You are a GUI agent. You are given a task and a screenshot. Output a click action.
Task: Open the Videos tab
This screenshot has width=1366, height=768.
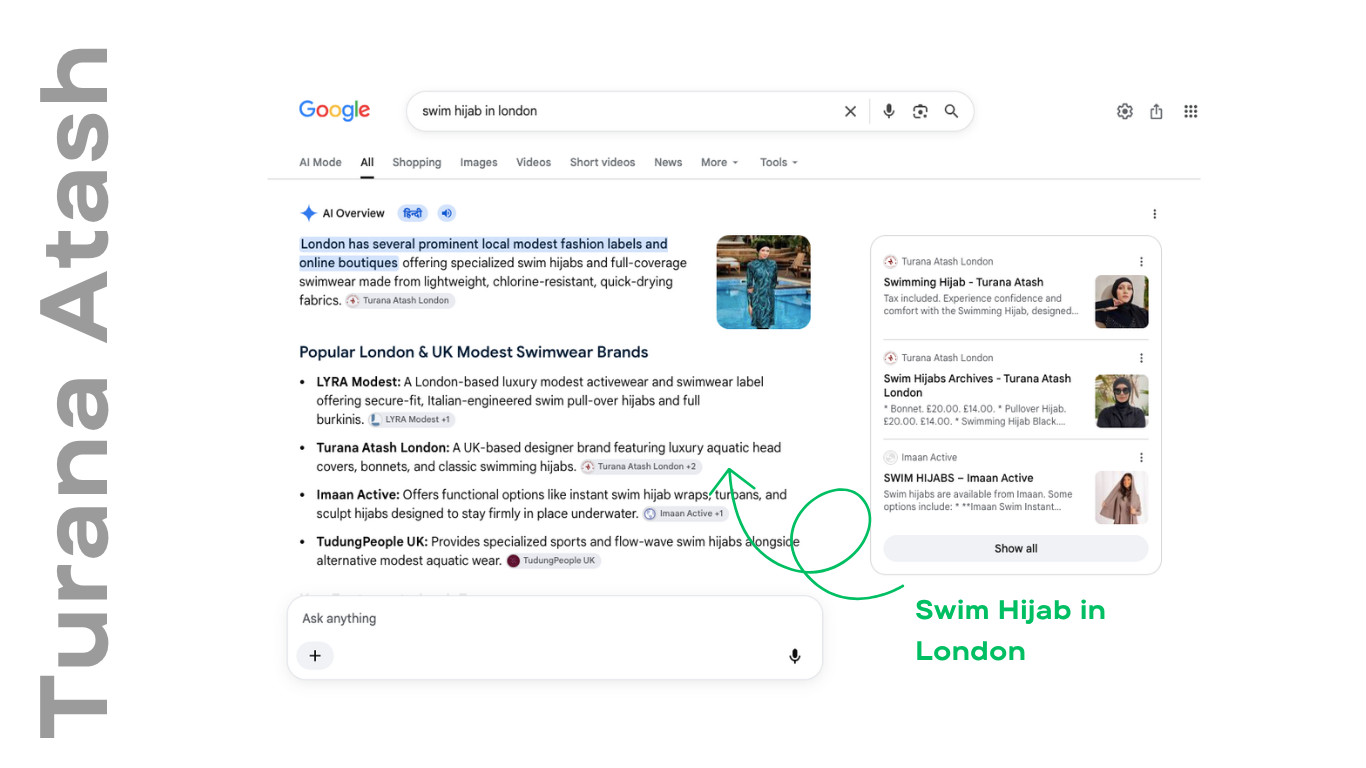coord(533,162)
